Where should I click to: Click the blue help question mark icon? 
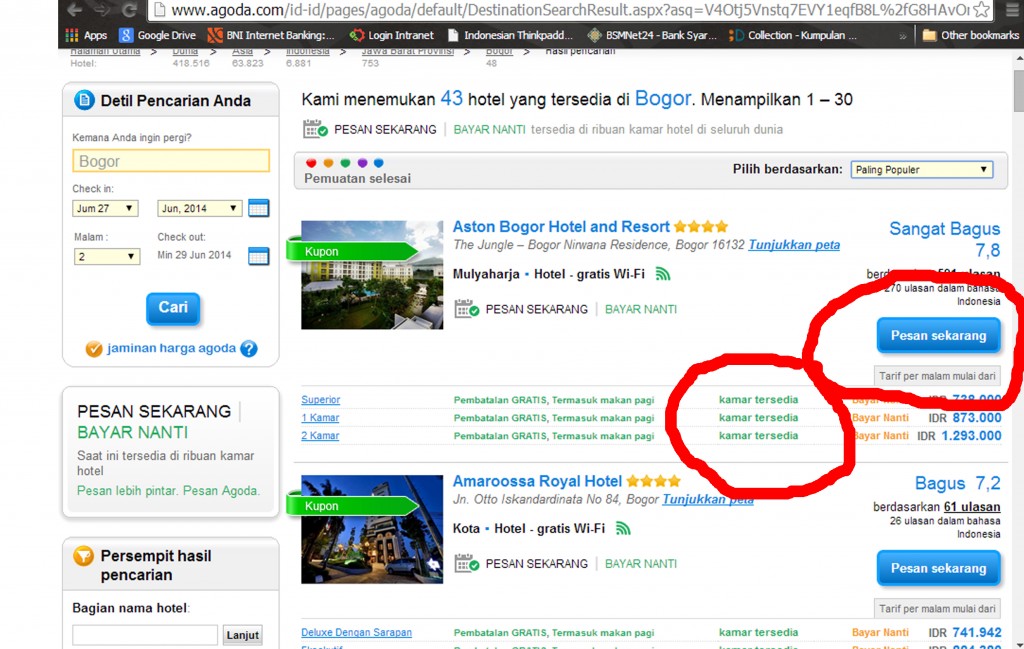pos(249,349)
